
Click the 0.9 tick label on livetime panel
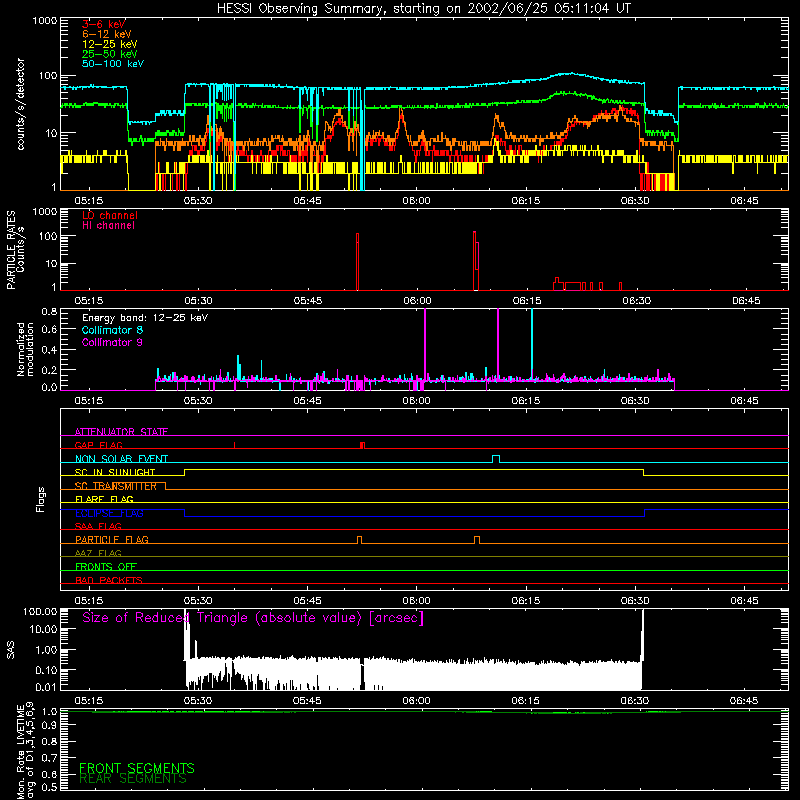pos(49,725)
